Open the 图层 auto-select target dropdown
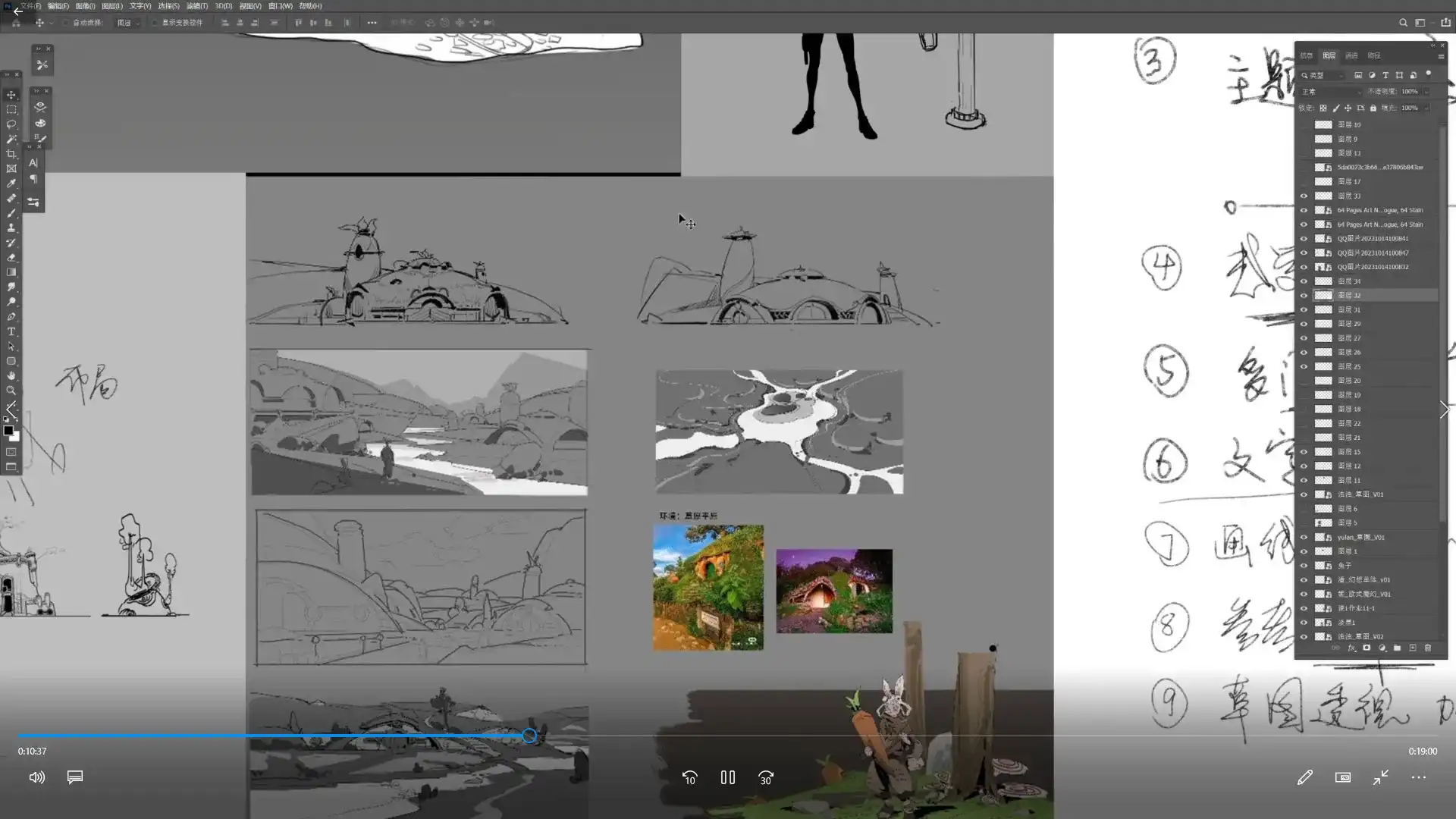 128,23
